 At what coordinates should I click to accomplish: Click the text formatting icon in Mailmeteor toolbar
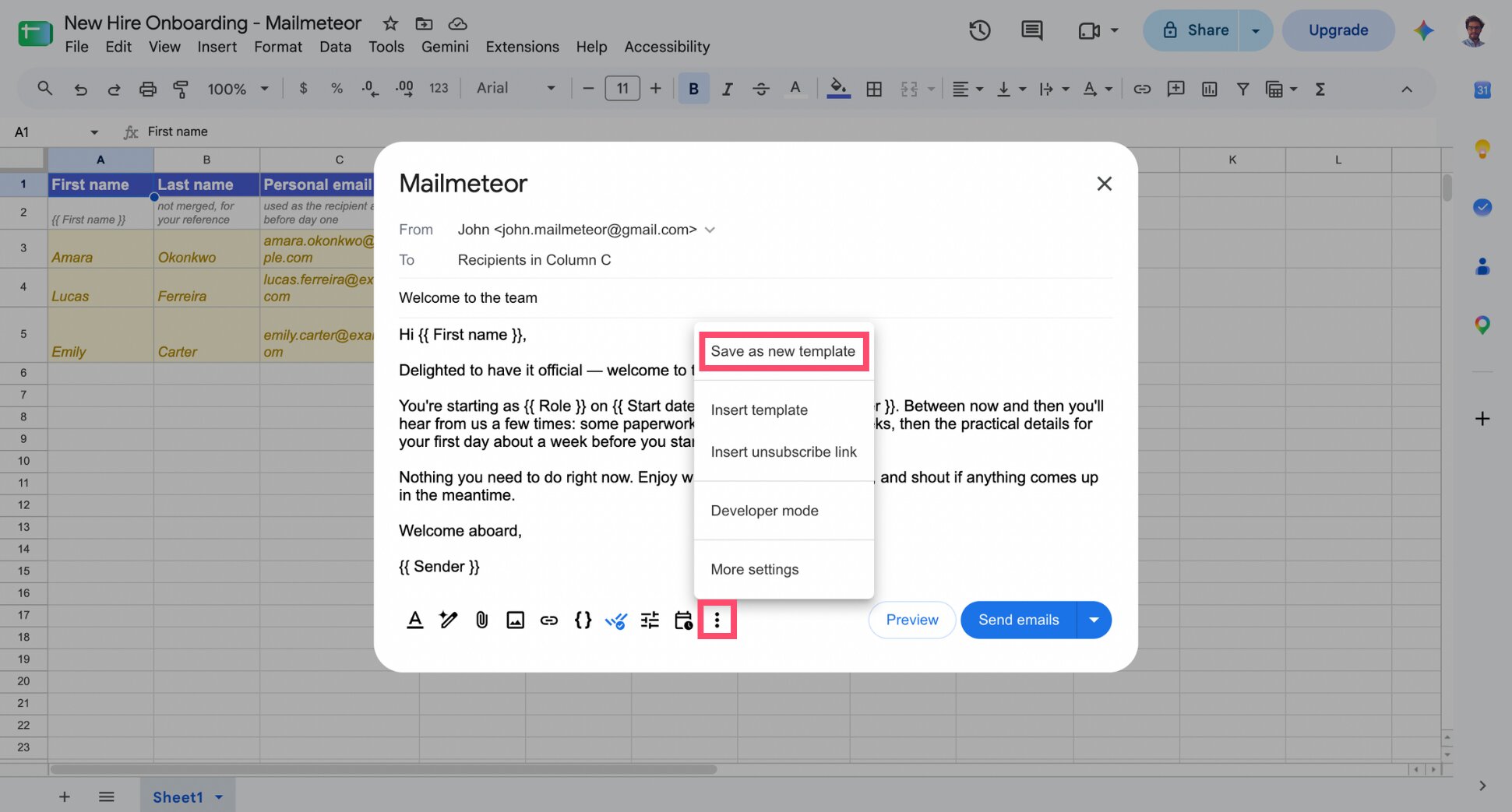click(415, 620)
